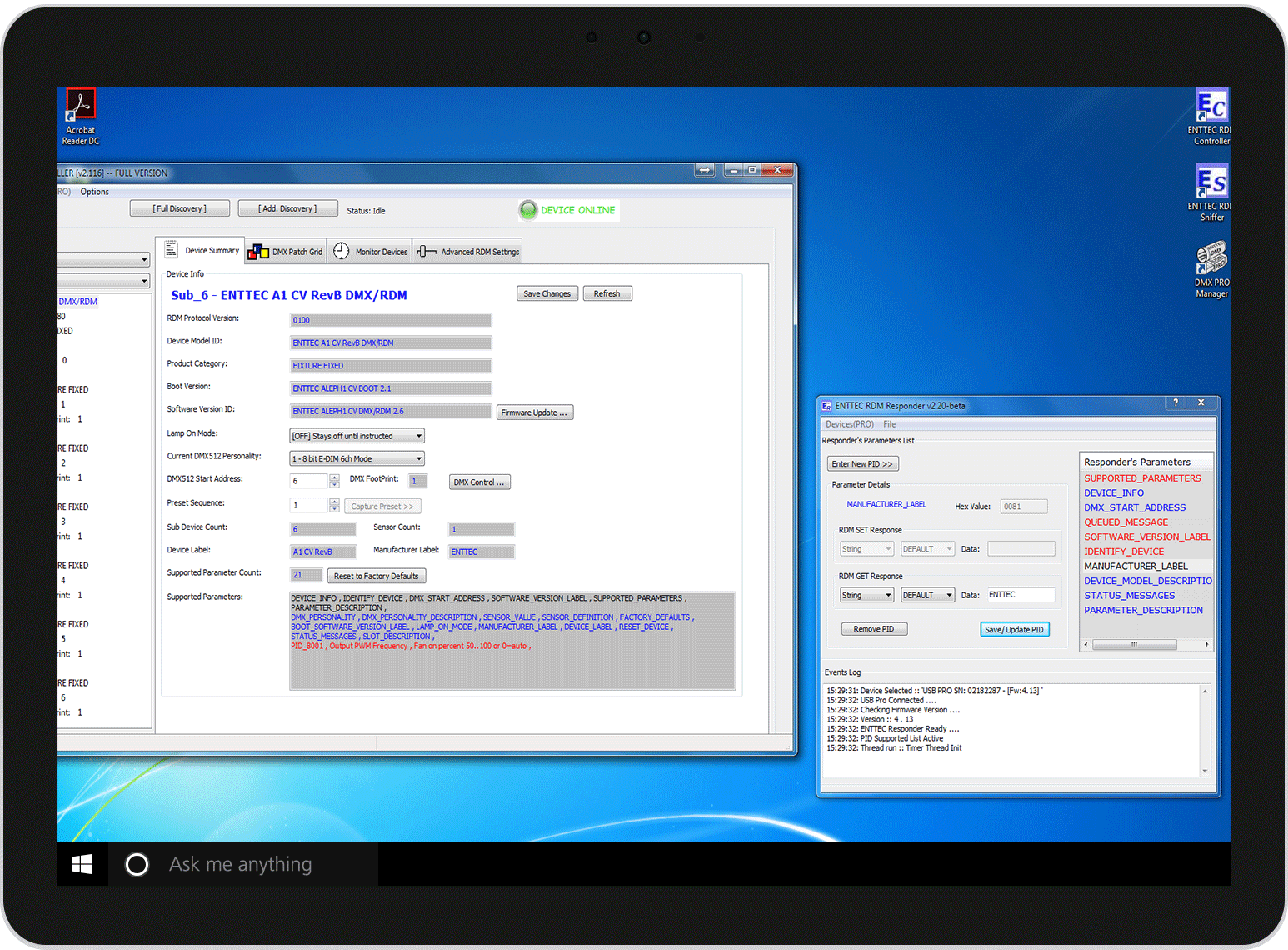The image size is (1288, 950).
Task: Open RDM GET Response String dropdown
Action: tap(866, 595)
